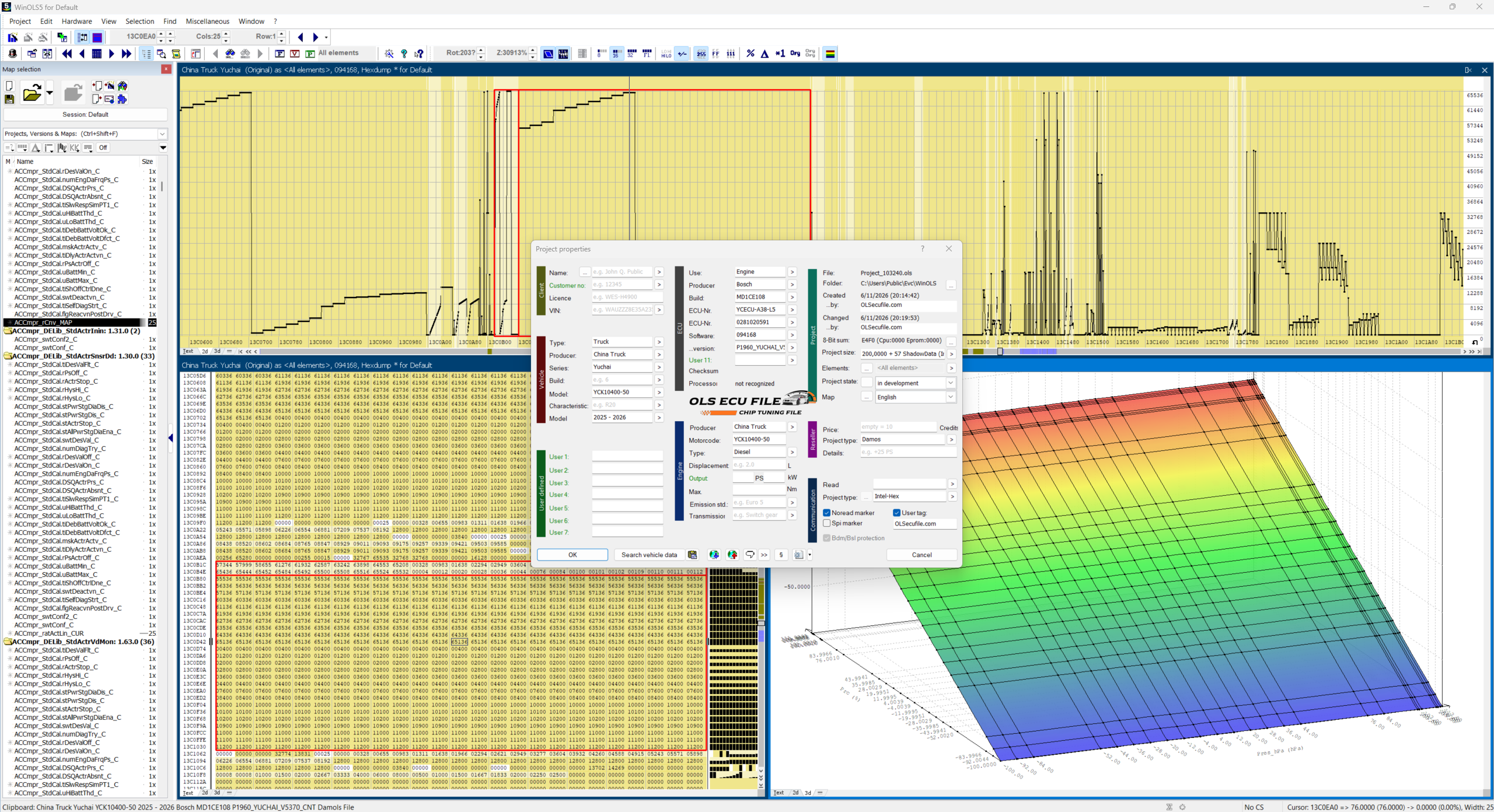The width and height of the screenshot is (1494, 812).
Task: Switch 3D pane to Text tab
Action: 779,792
